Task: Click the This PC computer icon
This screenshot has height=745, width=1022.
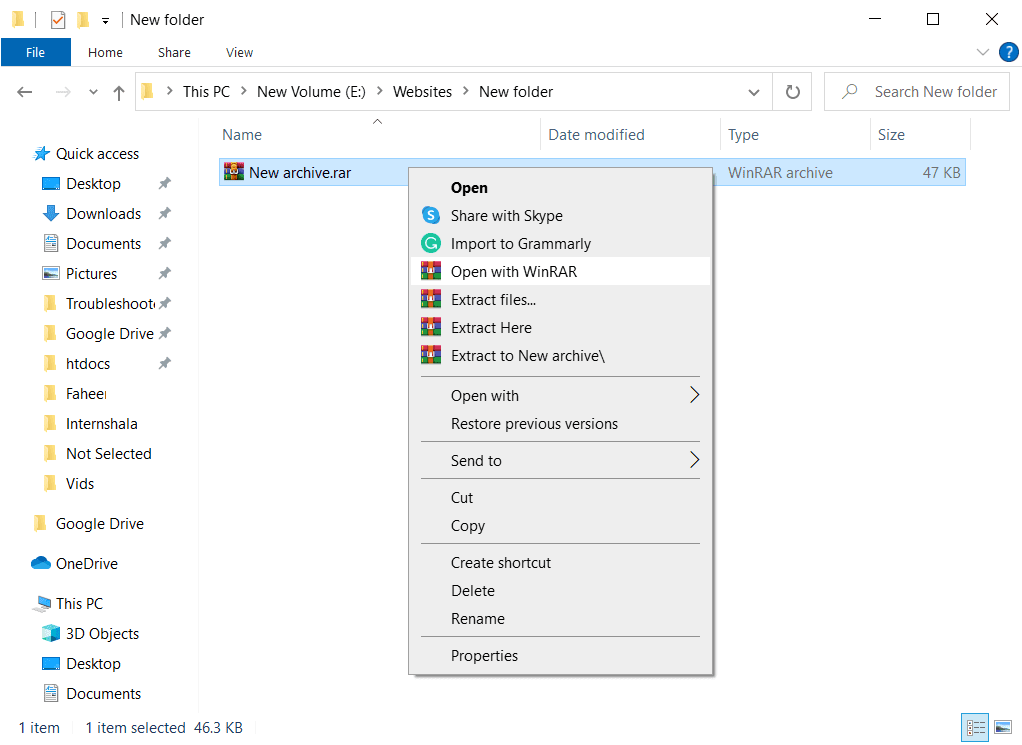Action: (42, 604)
